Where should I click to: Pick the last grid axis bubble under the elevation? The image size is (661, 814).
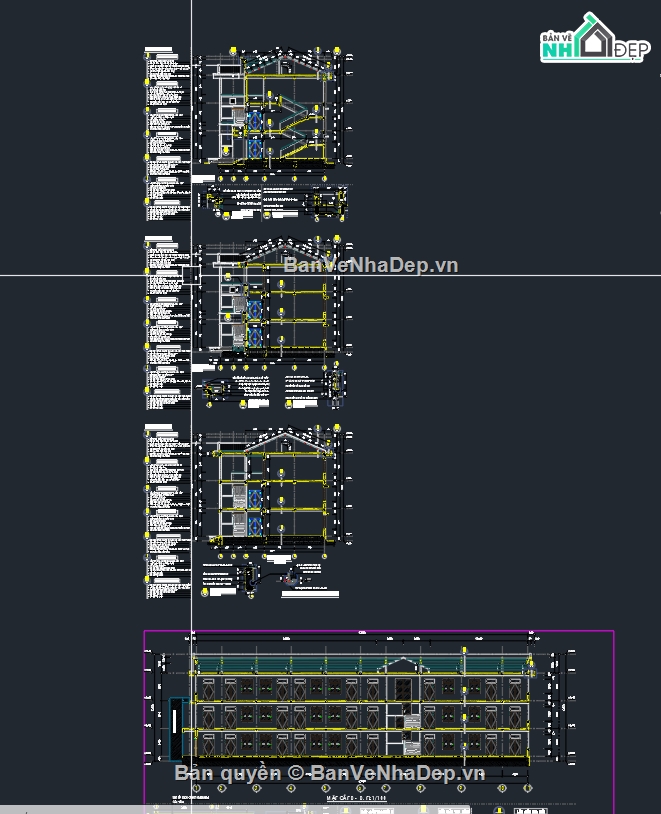pyautogui.click(x=528, y=788)
